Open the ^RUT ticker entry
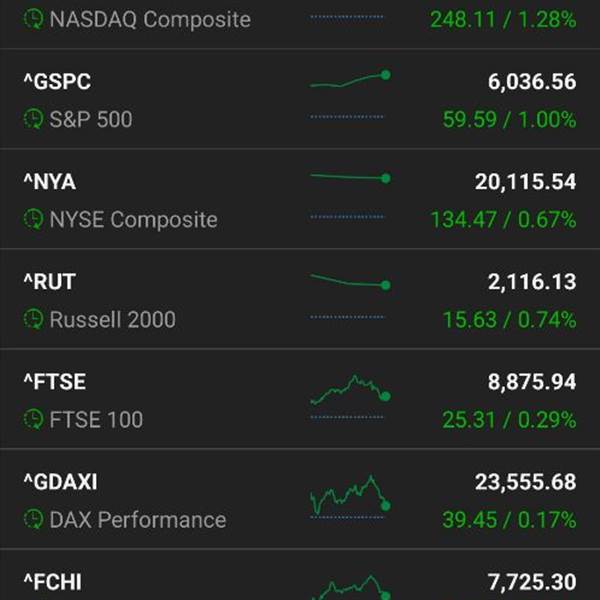The height and width of the screenshot is (600, 600). click(50, 282)
